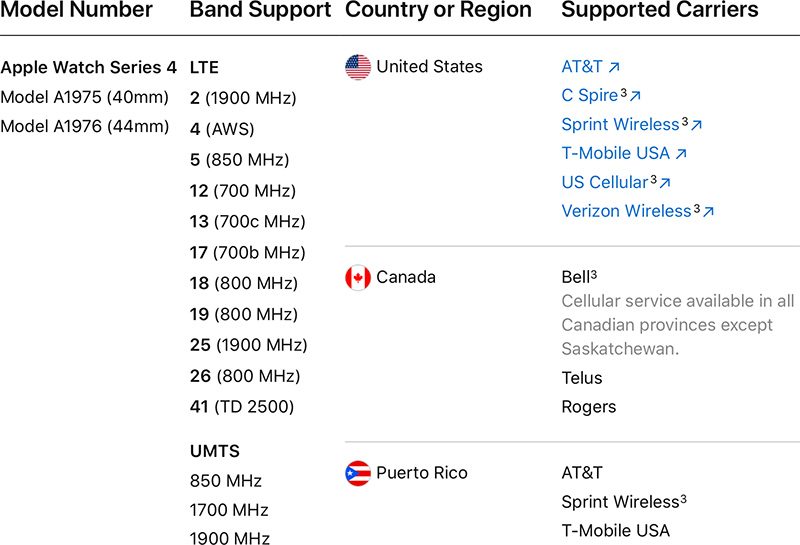
Task: Click the United States flag icon
Action: click(357, 67)
